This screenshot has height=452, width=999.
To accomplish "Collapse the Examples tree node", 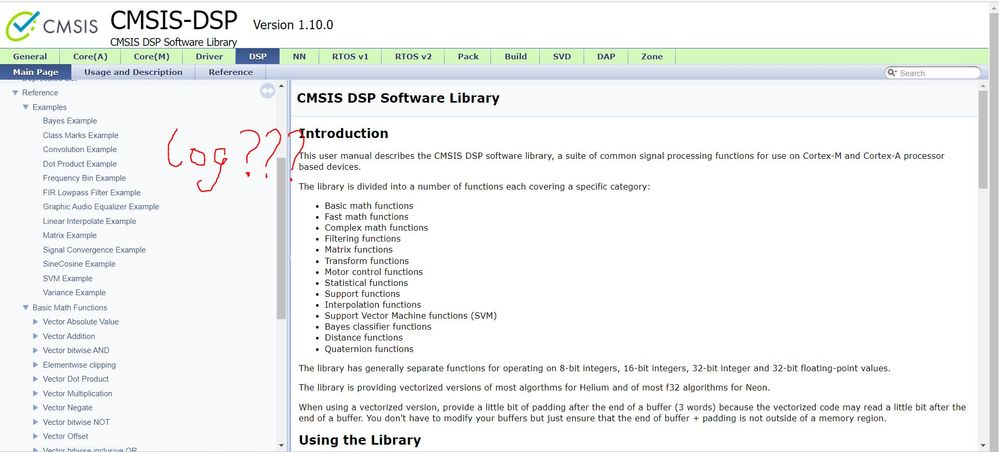I will [25, 107].
